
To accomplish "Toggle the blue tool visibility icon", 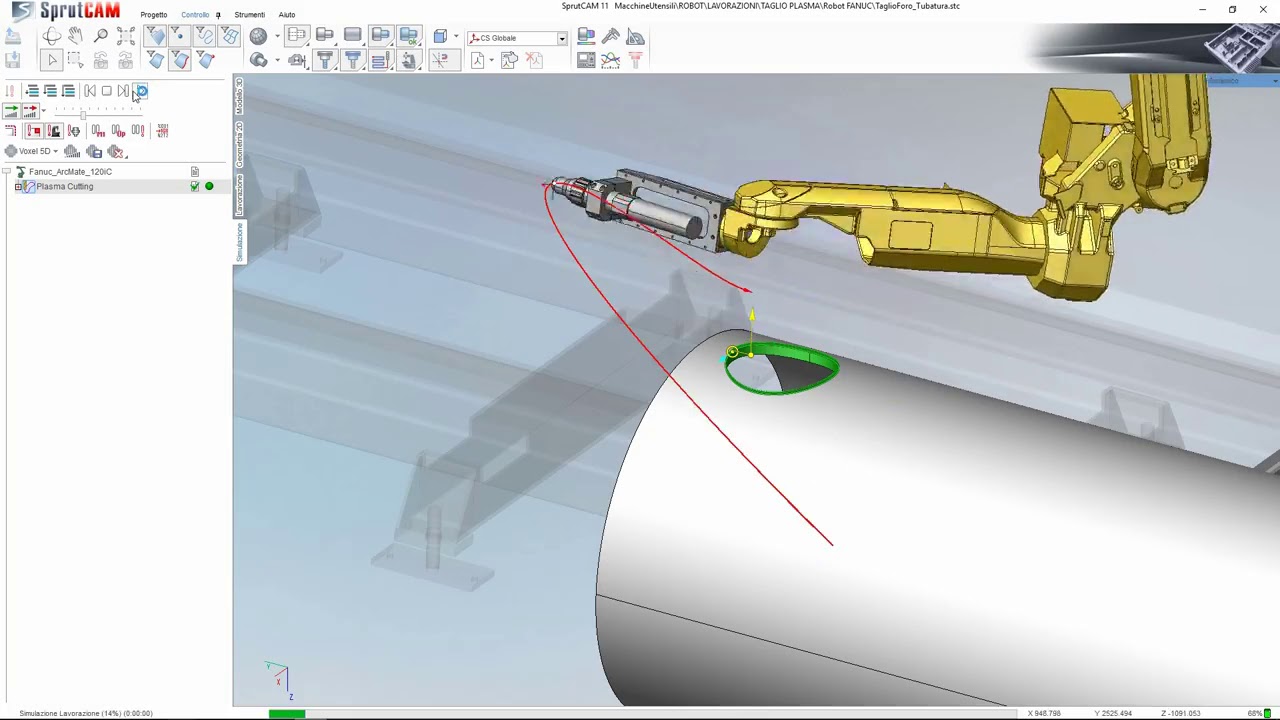I will 352,59.
